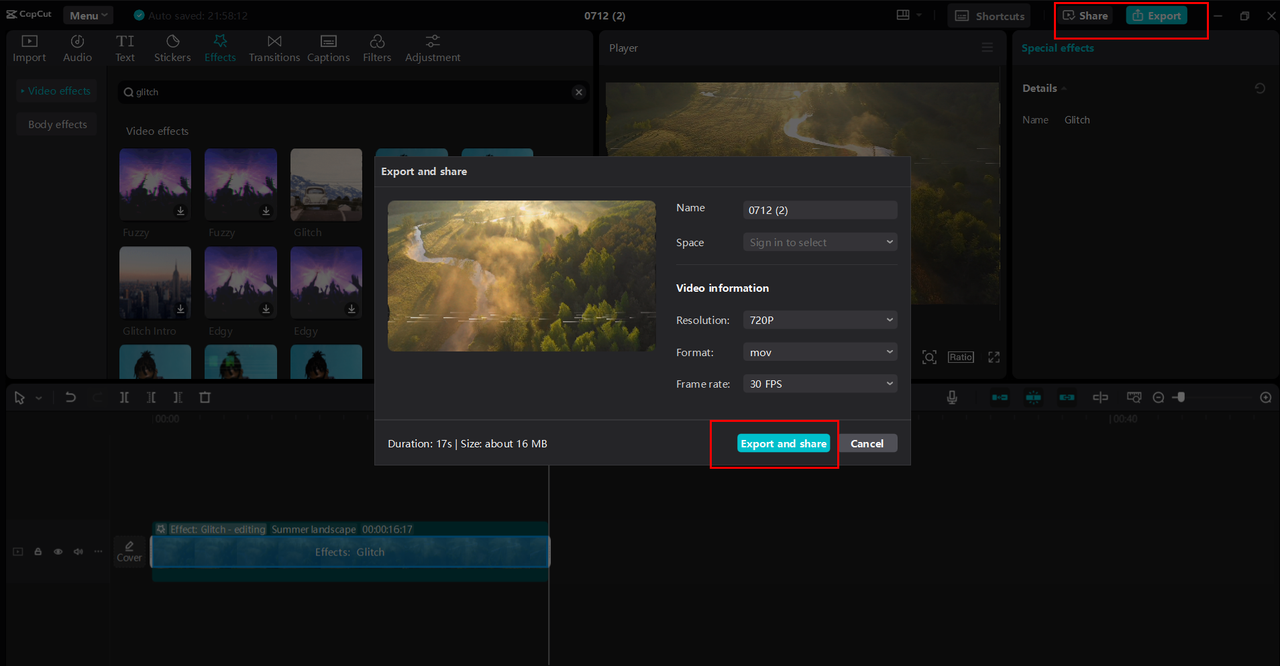Toggle the track lock icon
The height and width of the screenshot is (666, 1280).
(38, 551)
